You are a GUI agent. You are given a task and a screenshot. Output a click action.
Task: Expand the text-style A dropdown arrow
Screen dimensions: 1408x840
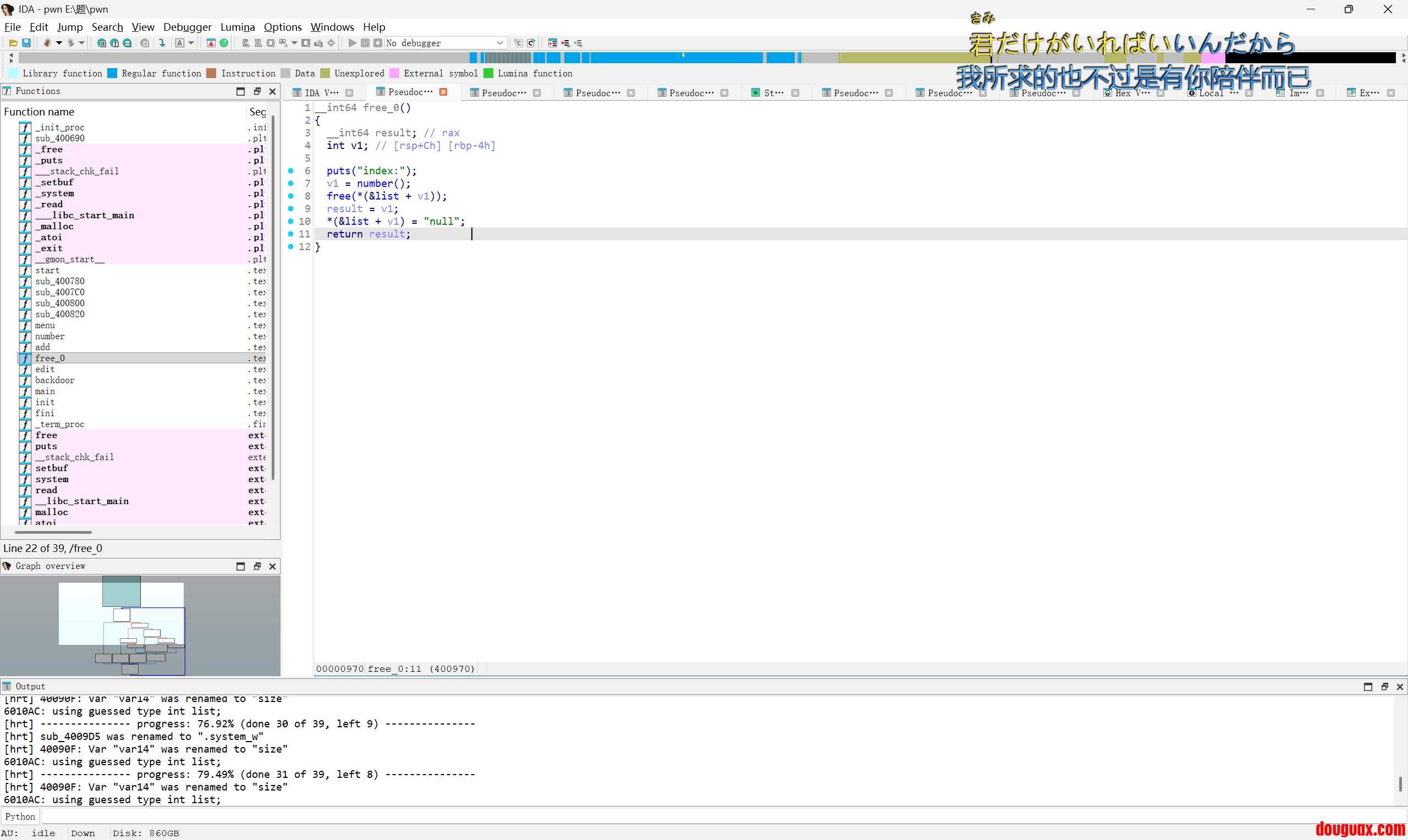coord(191,43)
